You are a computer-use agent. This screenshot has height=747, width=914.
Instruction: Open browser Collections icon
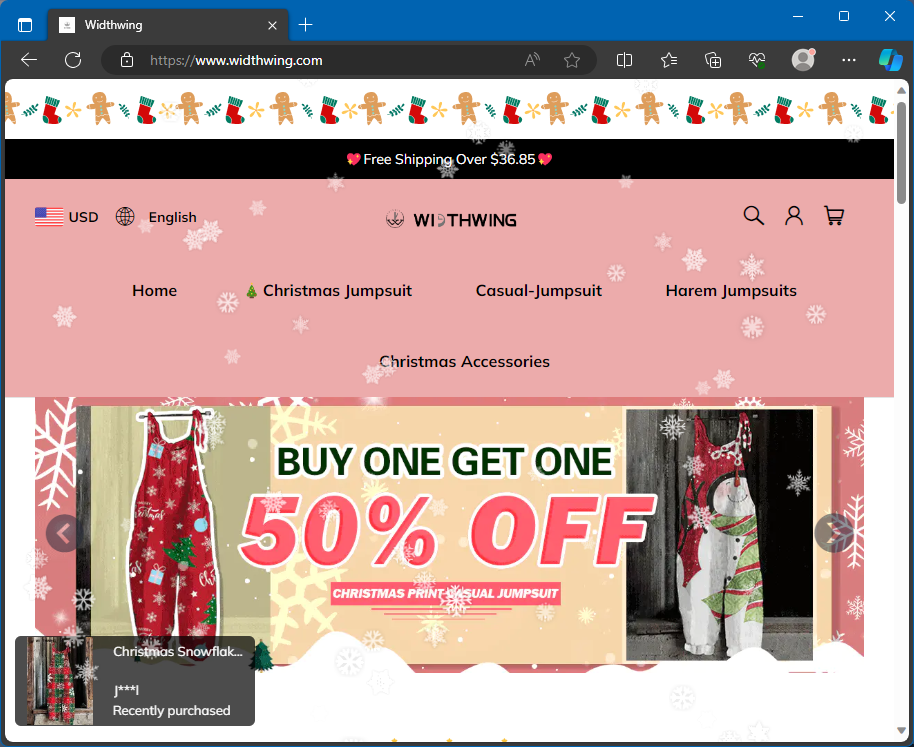[713, 60]
